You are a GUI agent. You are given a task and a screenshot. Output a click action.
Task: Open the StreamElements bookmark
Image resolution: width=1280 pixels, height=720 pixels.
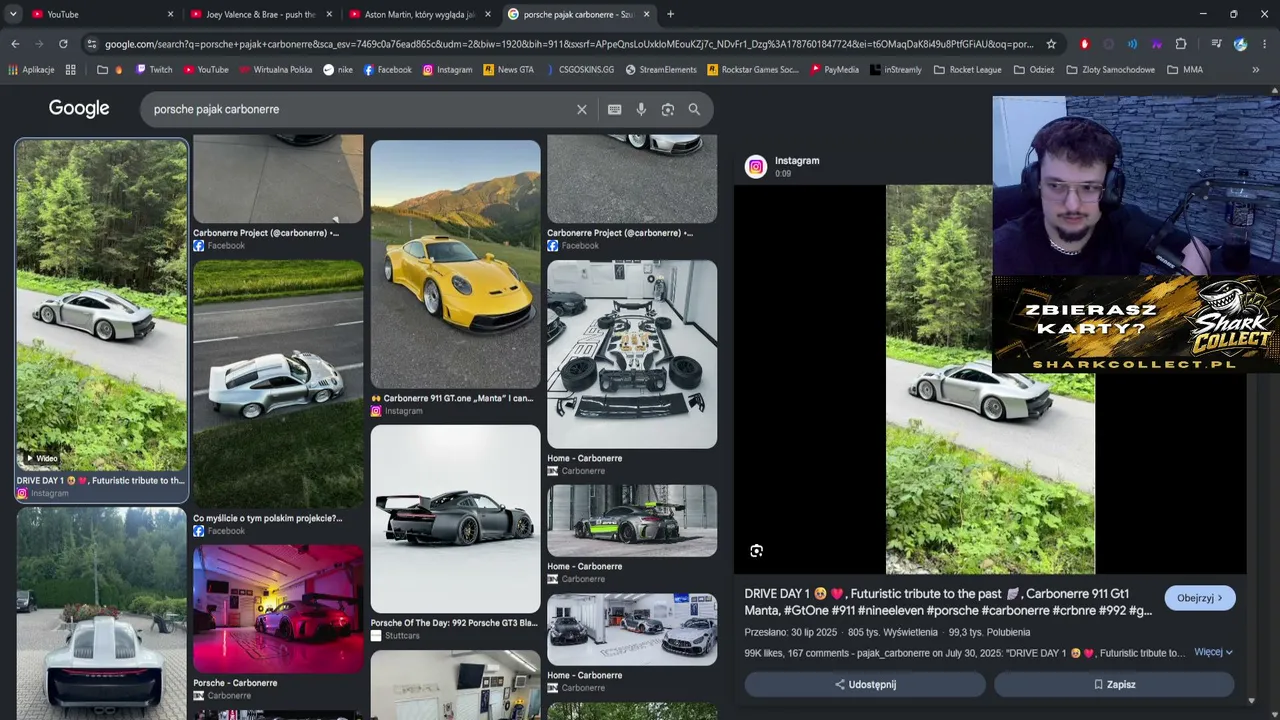[661, 70]
